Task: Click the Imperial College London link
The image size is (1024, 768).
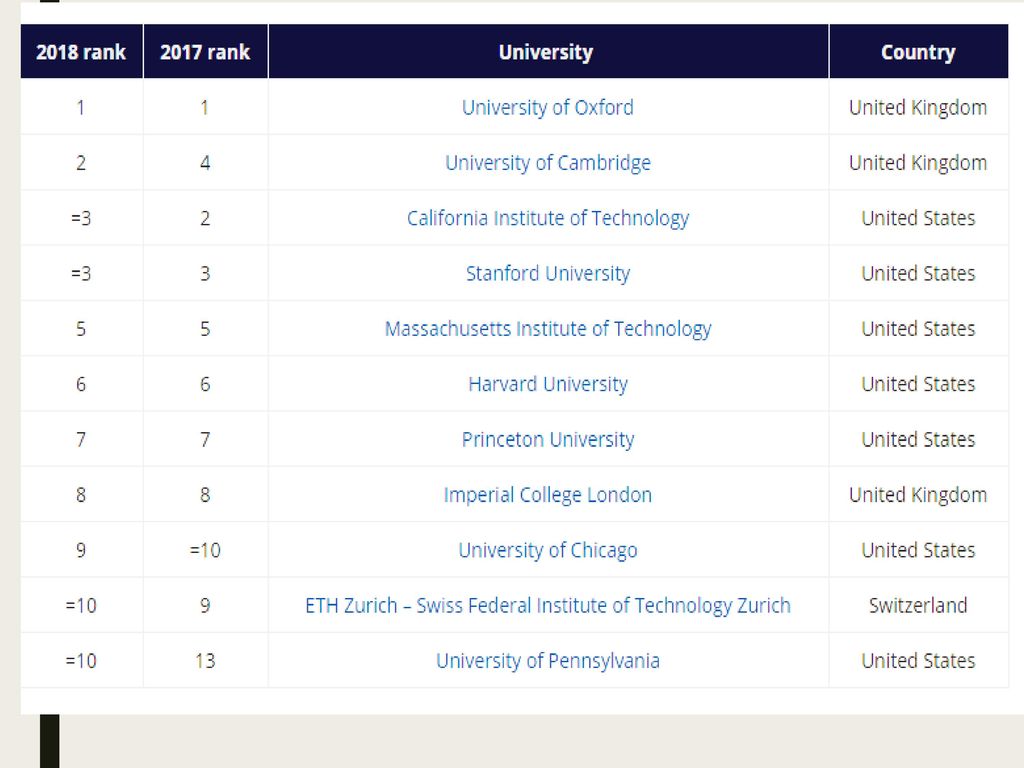Action: pos(547,495)
